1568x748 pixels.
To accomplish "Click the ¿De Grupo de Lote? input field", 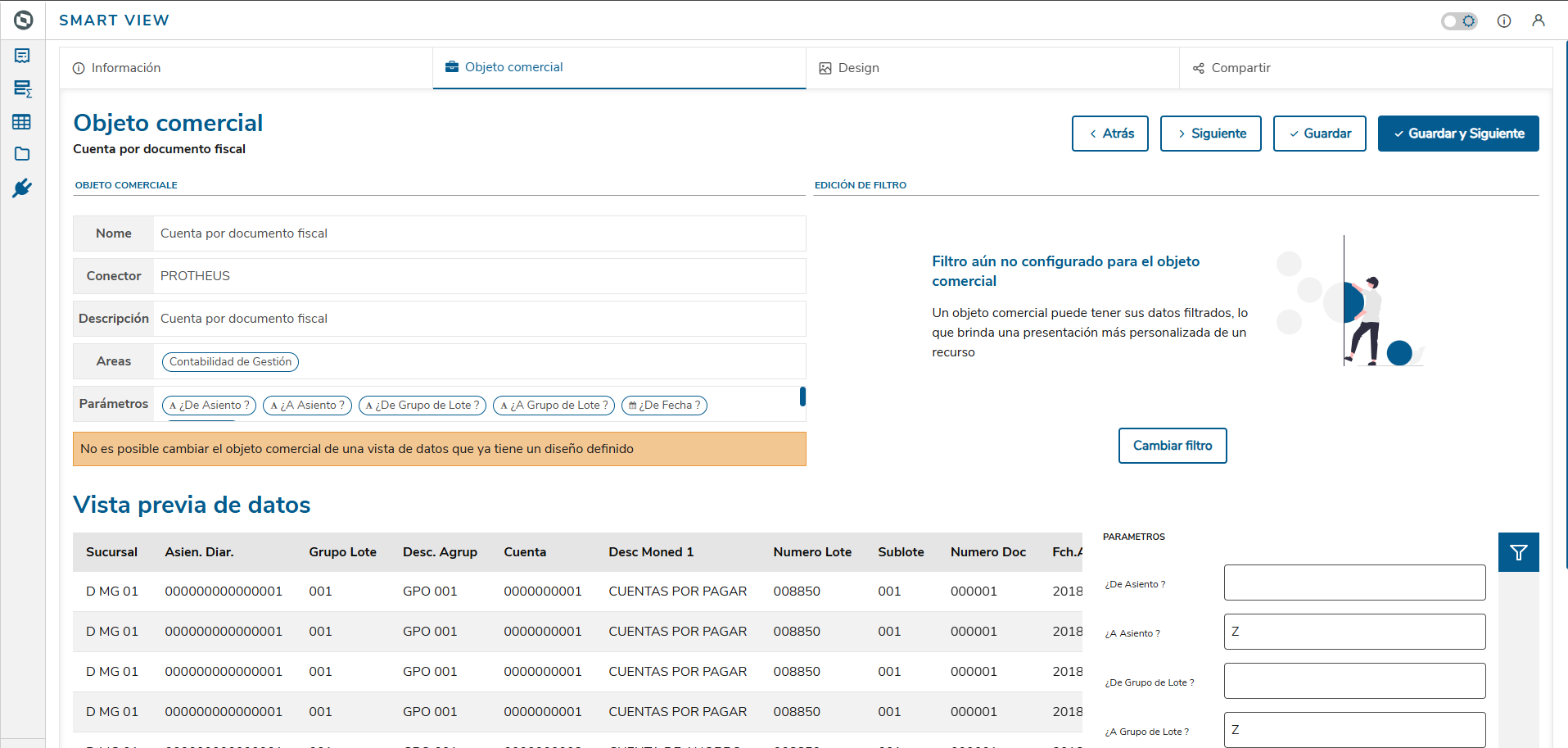I will pos(1354,681).
